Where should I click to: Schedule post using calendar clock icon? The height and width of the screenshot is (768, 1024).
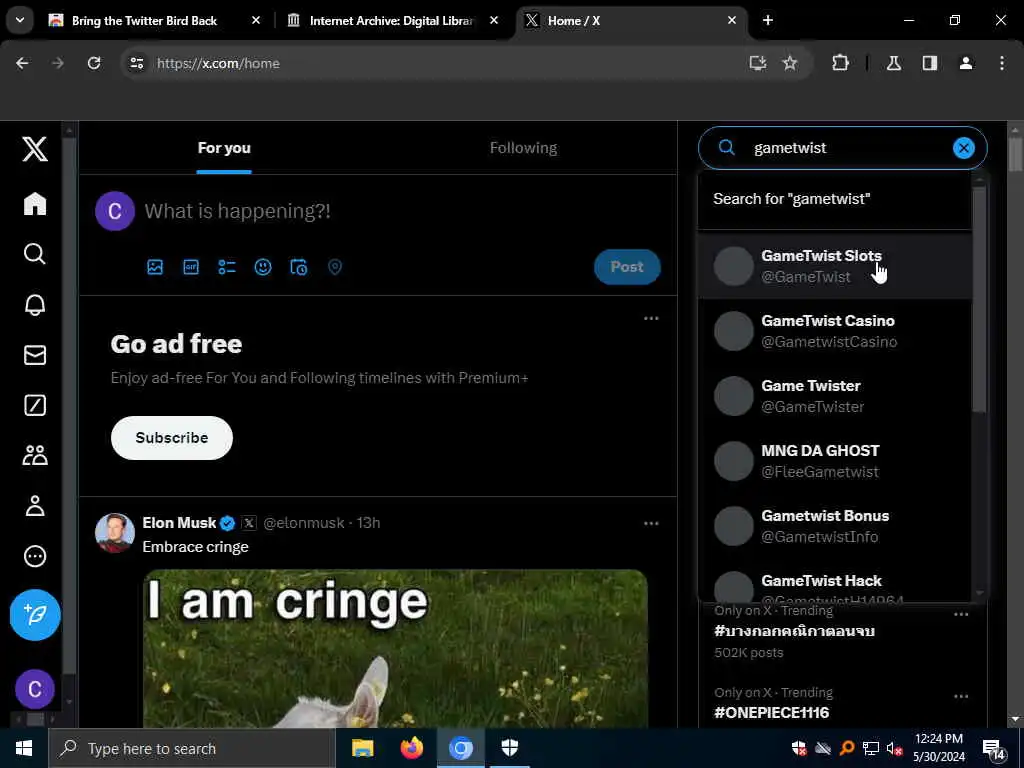point(298,266)
